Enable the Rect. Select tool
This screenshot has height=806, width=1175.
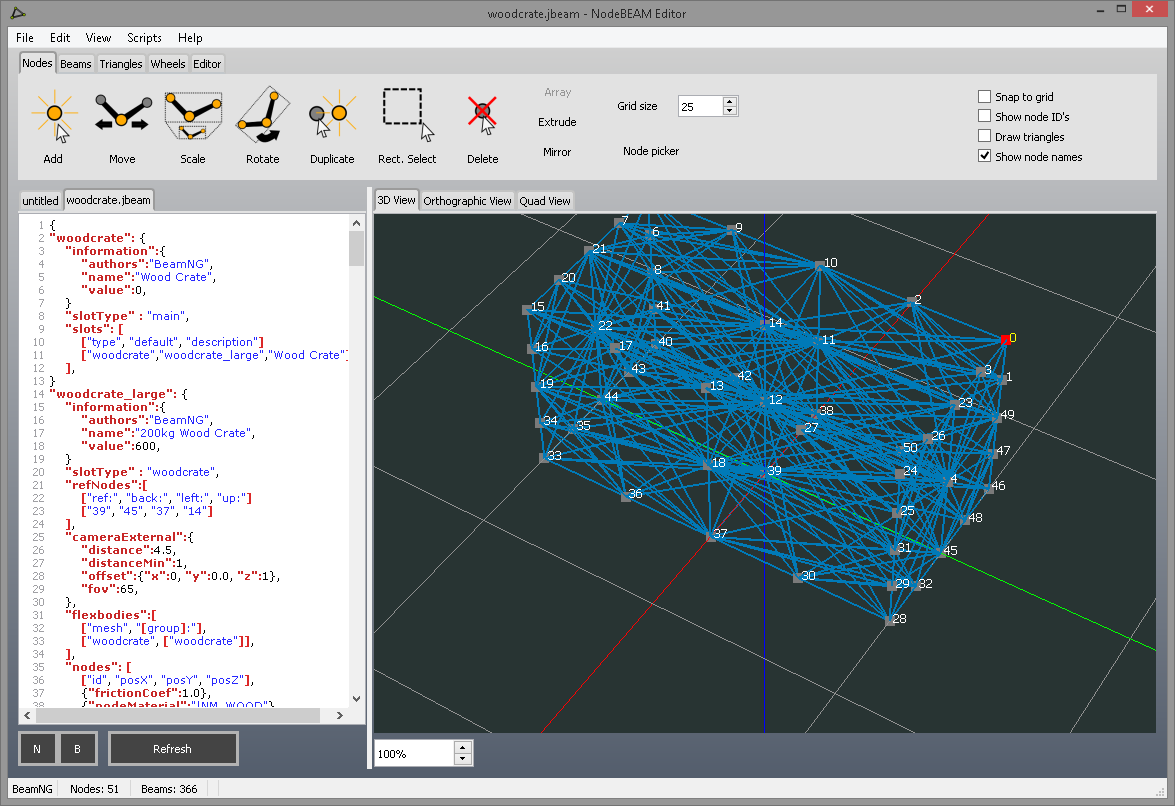pyautogui.click(x=407, y=125)
